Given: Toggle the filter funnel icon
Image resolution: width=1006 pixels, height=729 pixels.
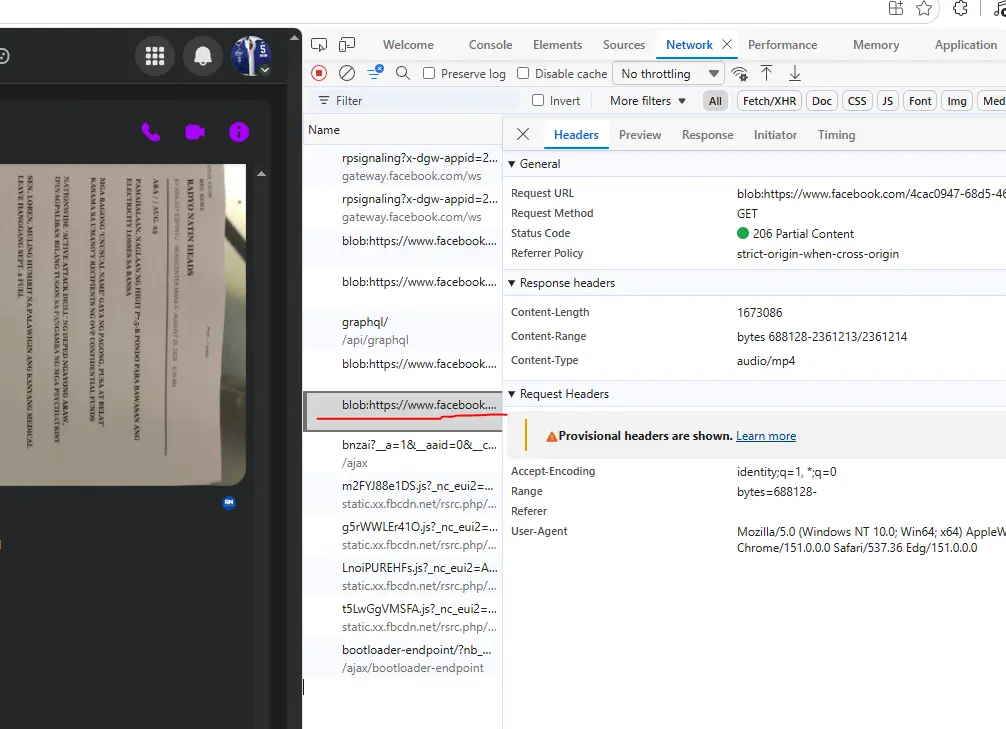Looking at the screenshot, I should [375, 73].
